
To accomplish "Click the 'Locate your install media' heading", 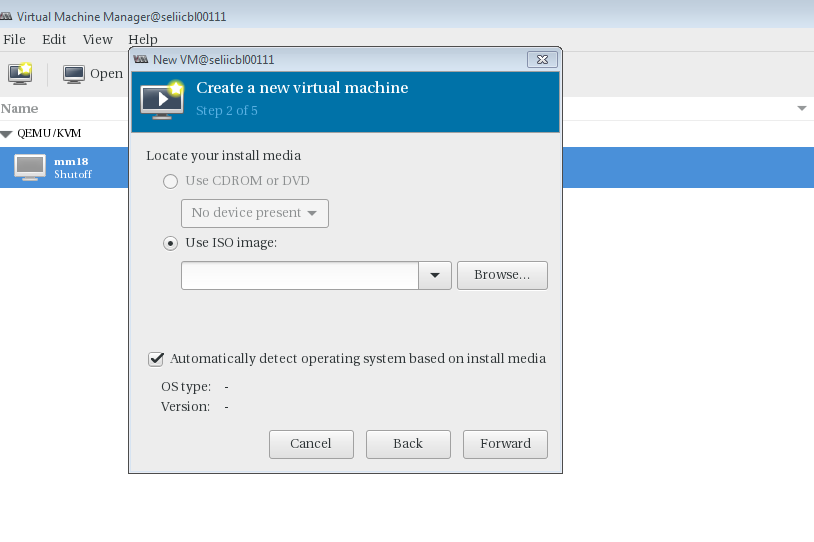I will pyautogui.click(x=224, y=156).
